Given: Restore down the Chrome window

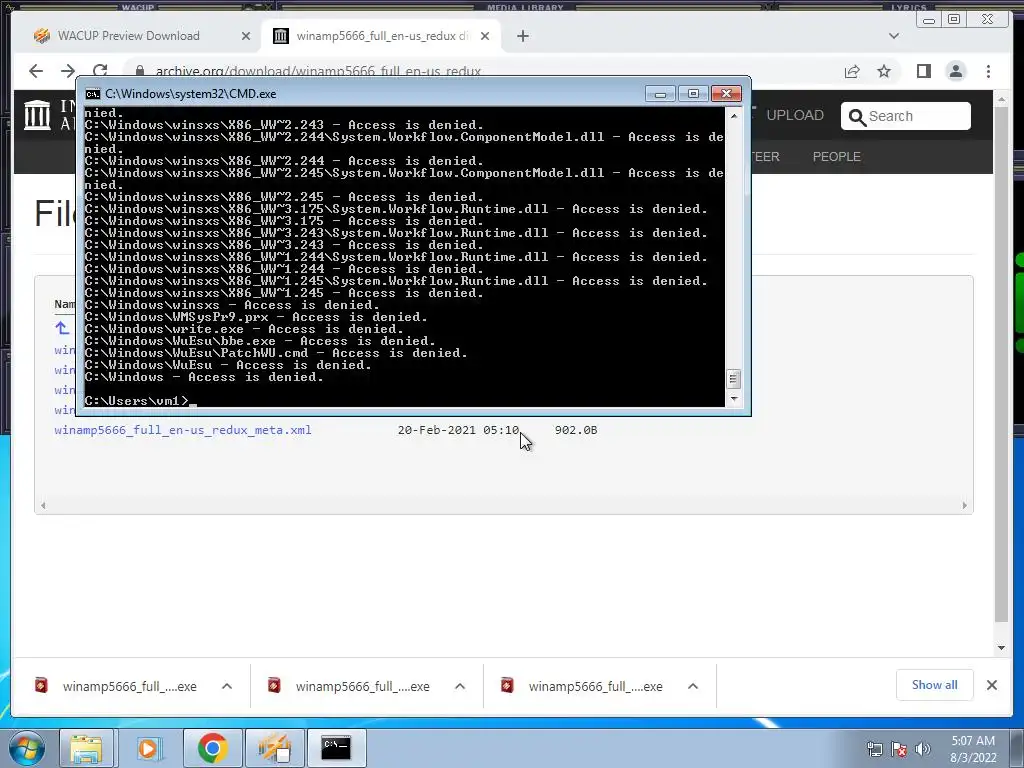Looking at the screenshot, I should 954,20.
